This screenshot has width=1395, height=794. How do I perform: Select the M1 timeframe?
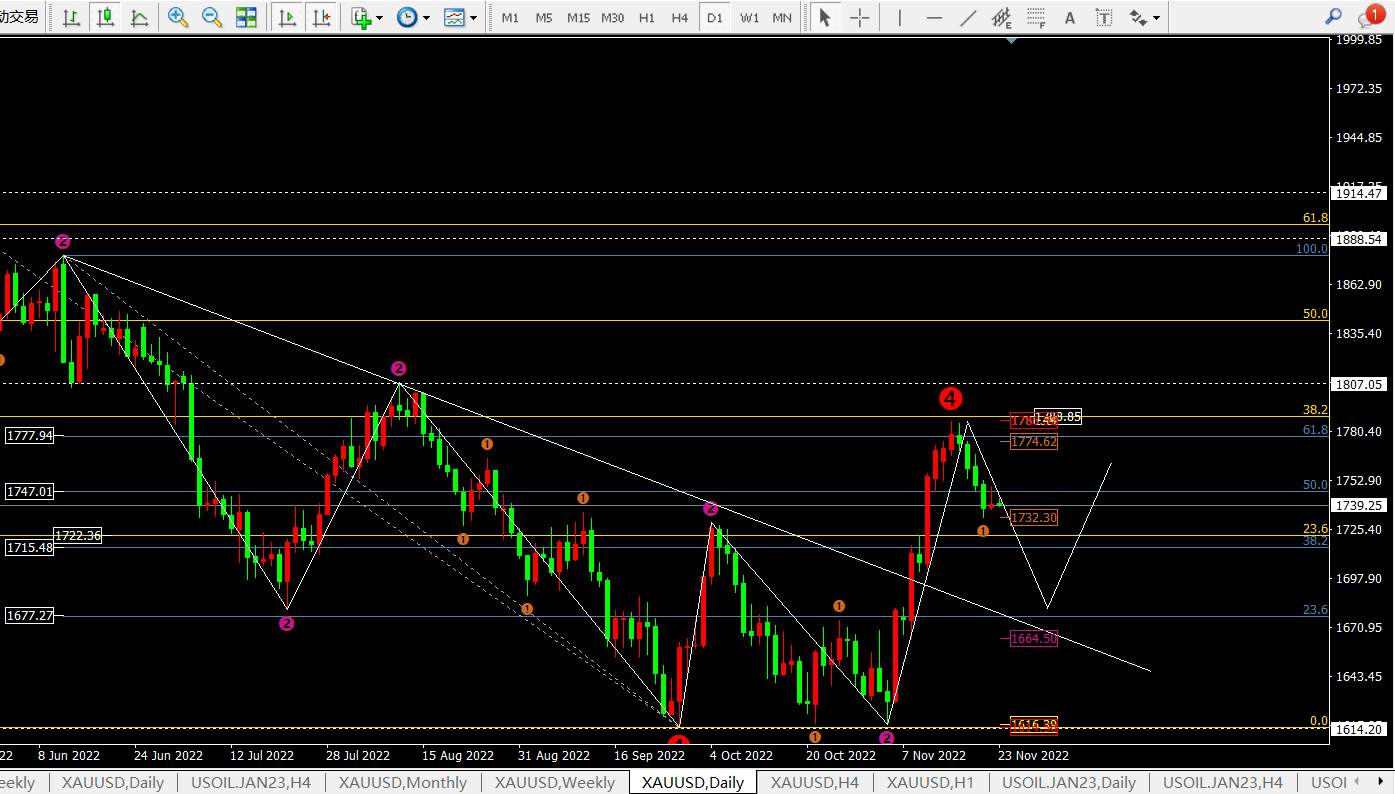(x=510, y=18)
